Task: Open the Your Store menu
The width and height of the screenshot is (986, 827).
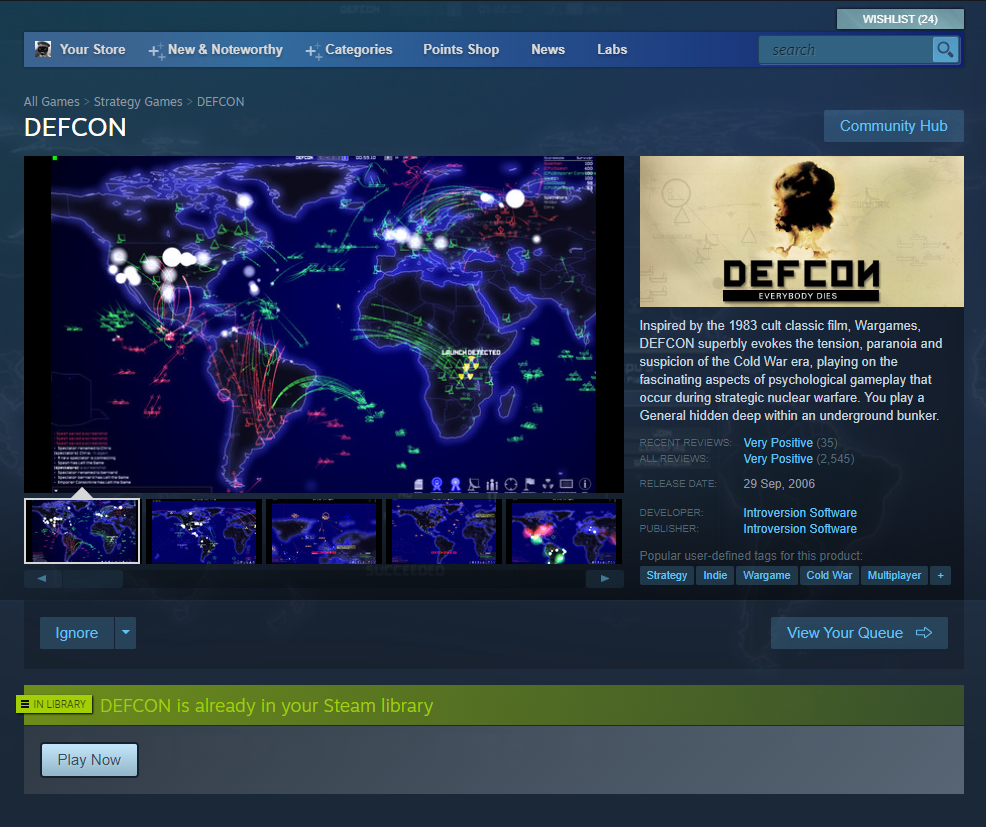Action: [92, 50]
